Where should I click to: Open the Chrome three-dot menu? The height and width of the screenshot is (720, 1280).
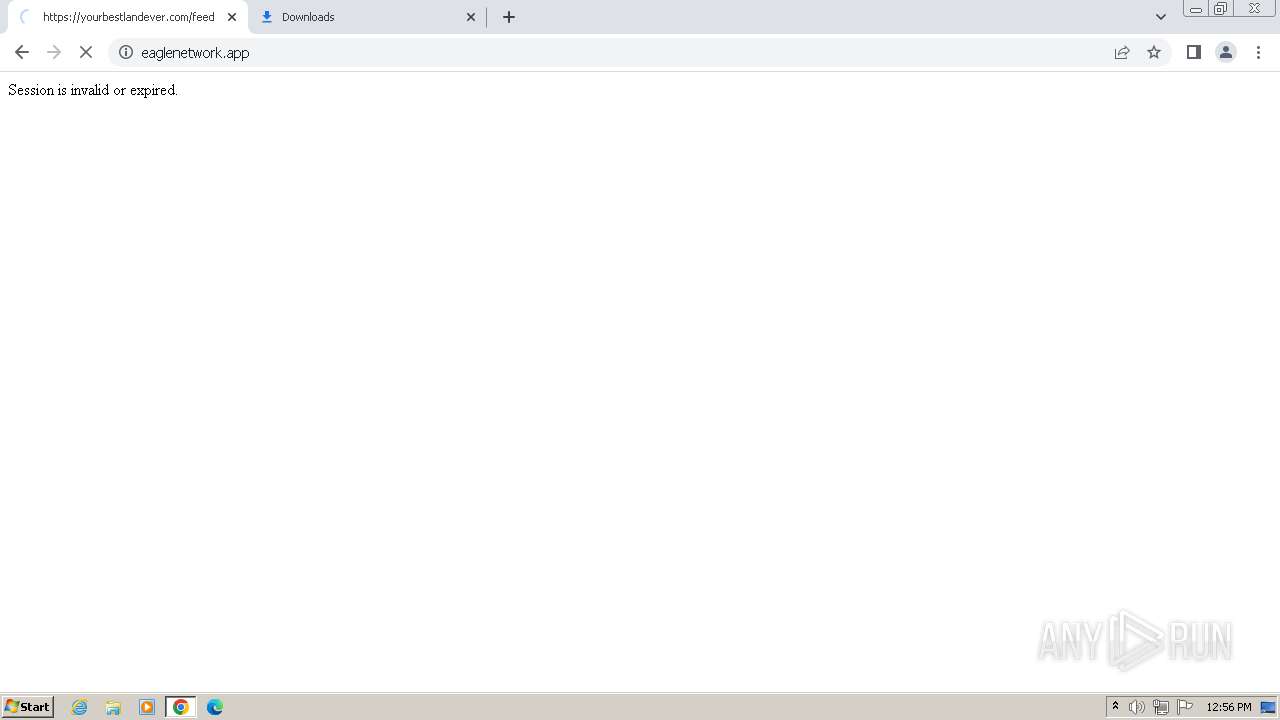pyautogui.click(x=1258, y=53)
